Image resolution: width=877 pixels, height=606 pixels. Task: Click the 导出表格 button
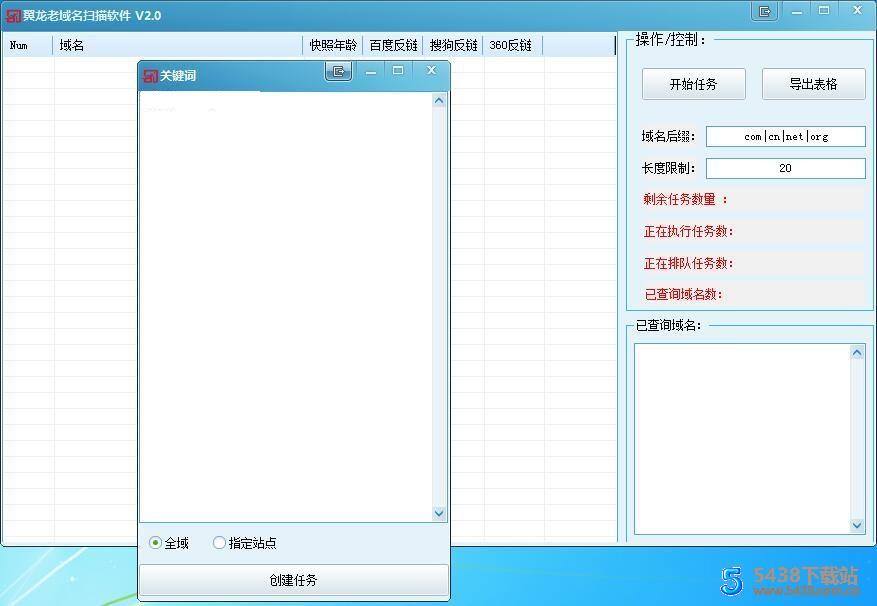click(x=813, y=84)
